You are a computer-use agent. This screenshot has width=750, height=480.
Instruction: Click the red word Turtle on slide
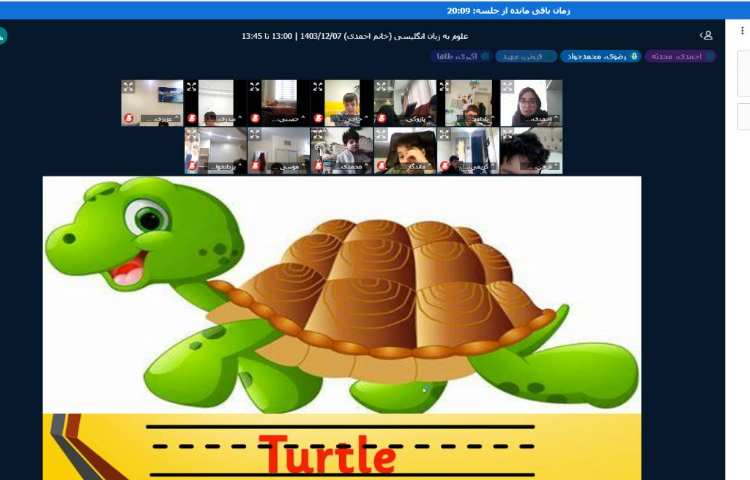pyautogui.click(x=328, y=454)
